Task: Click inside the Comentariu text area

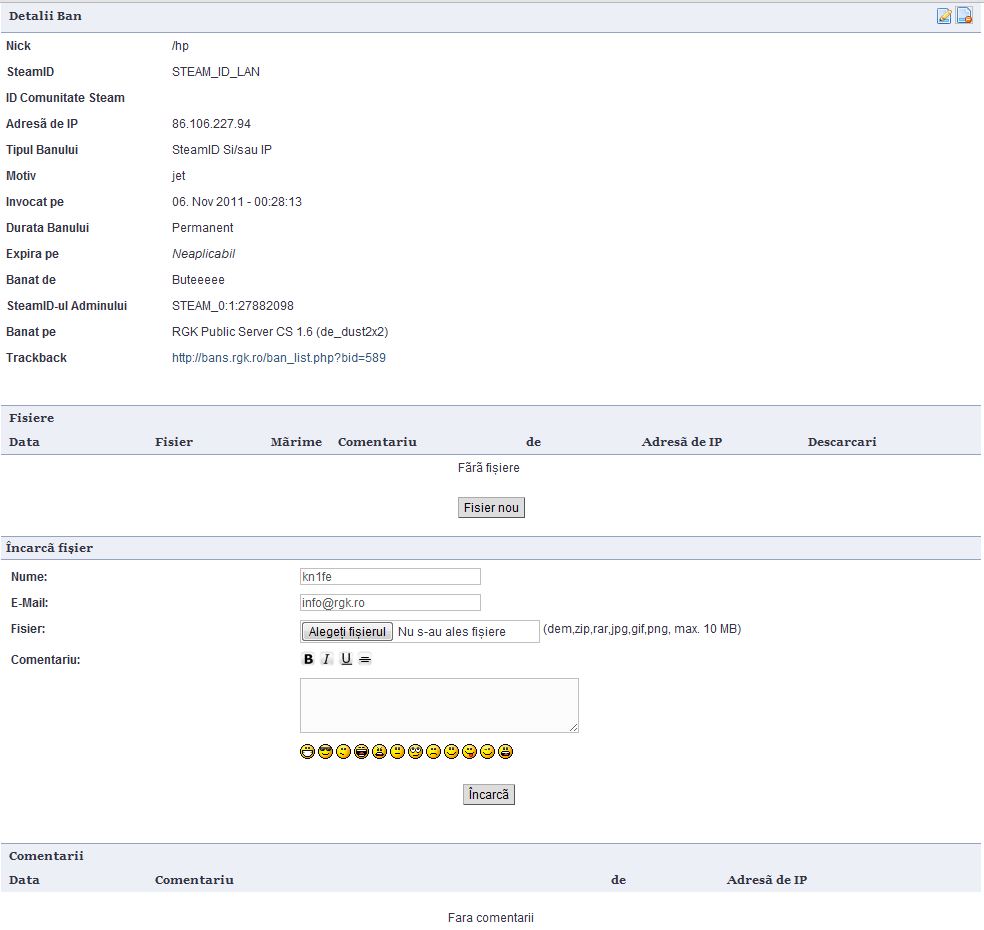Action: (x=439, y=705)
